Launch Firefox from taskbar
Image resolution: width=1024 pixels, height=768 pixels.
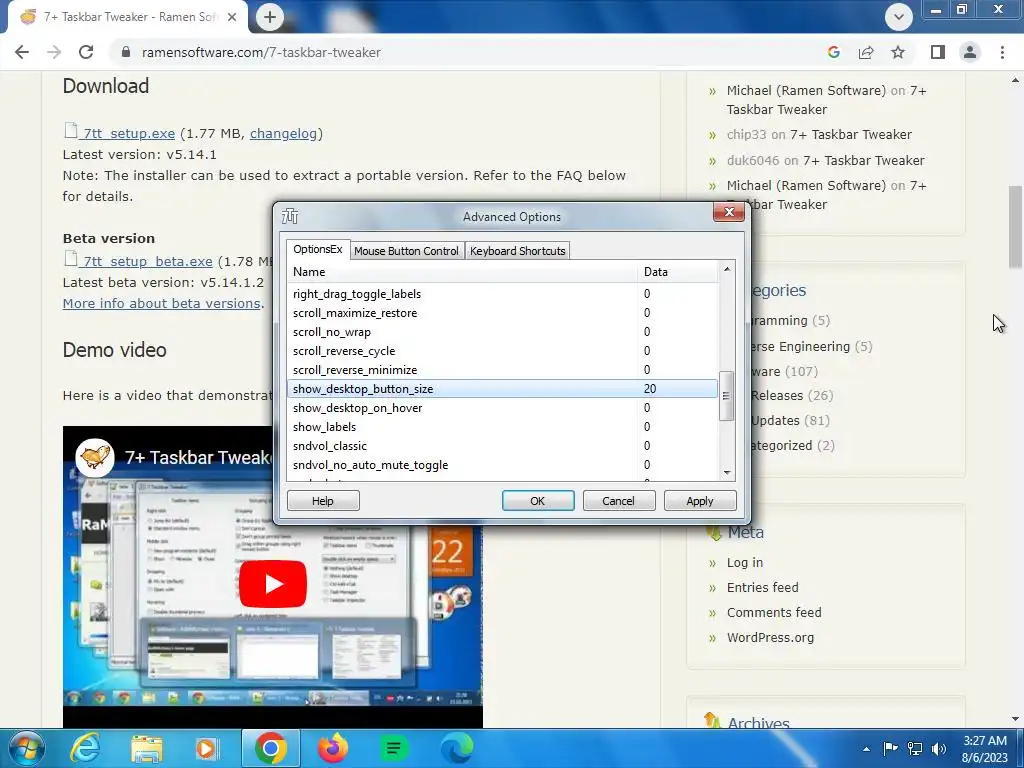click(x=332, y=748)
